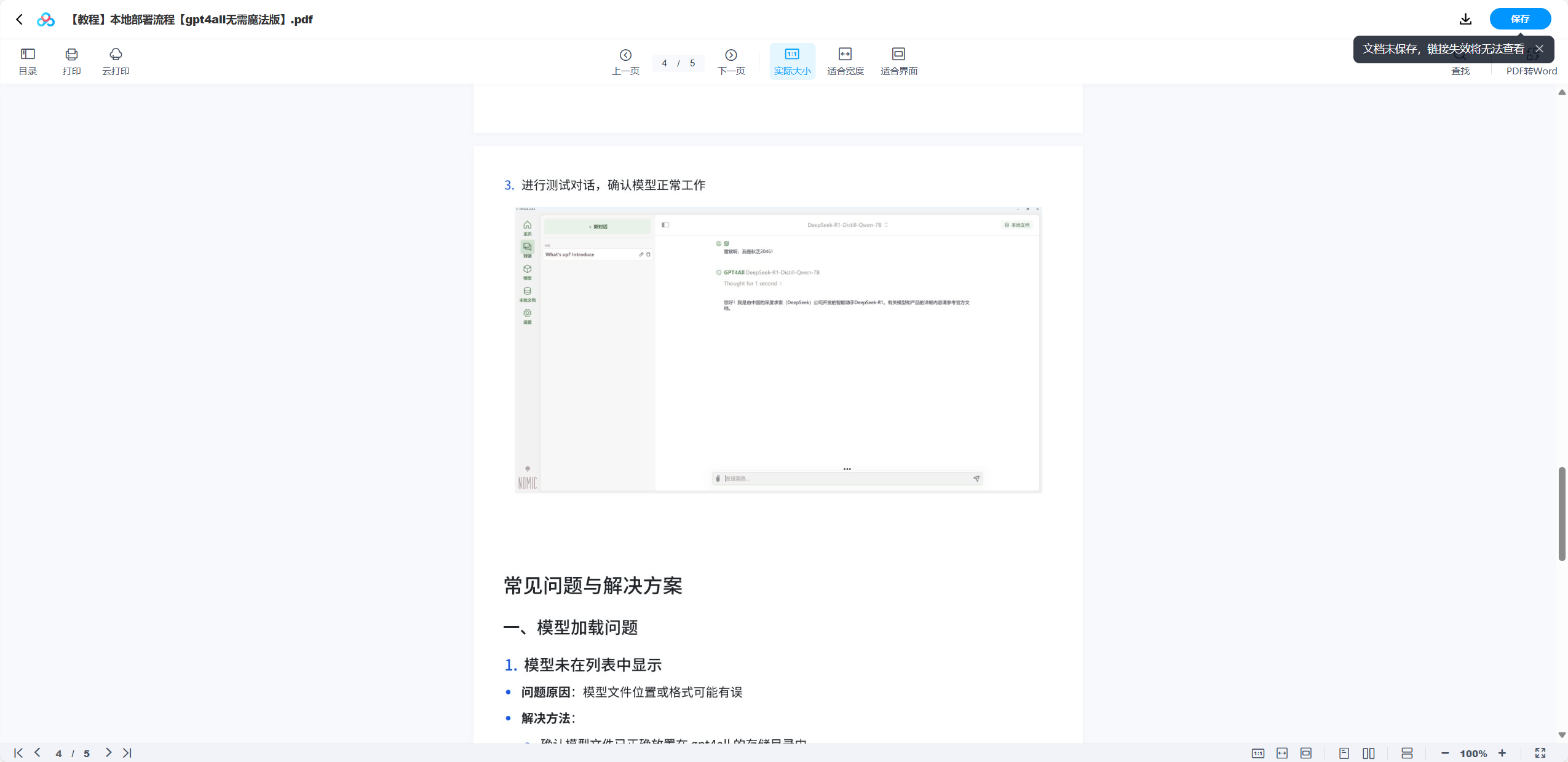
Task: Click the 解决方法 bullet line
Action: coord(548,718)
